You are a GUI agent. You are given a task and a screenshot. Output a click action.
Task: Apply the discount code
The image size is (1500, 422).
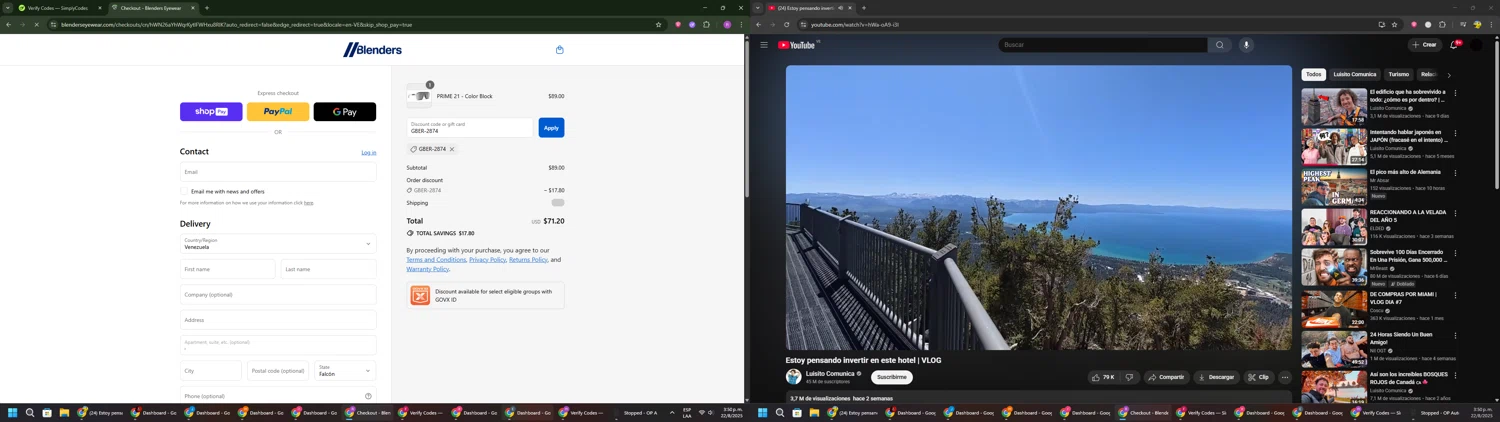tap(551, 128)
